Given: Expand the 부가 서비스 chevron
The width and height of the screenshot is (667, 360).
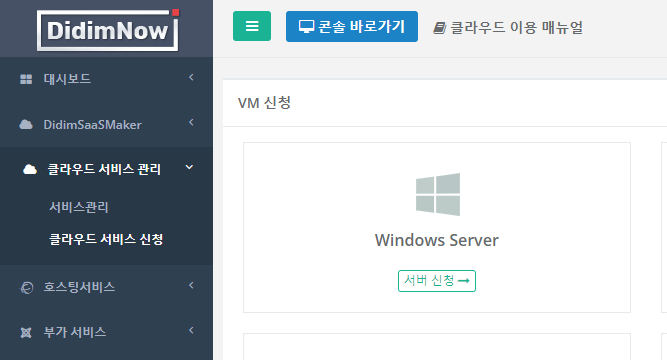Looking at the screenshot, I should [191, 330].
